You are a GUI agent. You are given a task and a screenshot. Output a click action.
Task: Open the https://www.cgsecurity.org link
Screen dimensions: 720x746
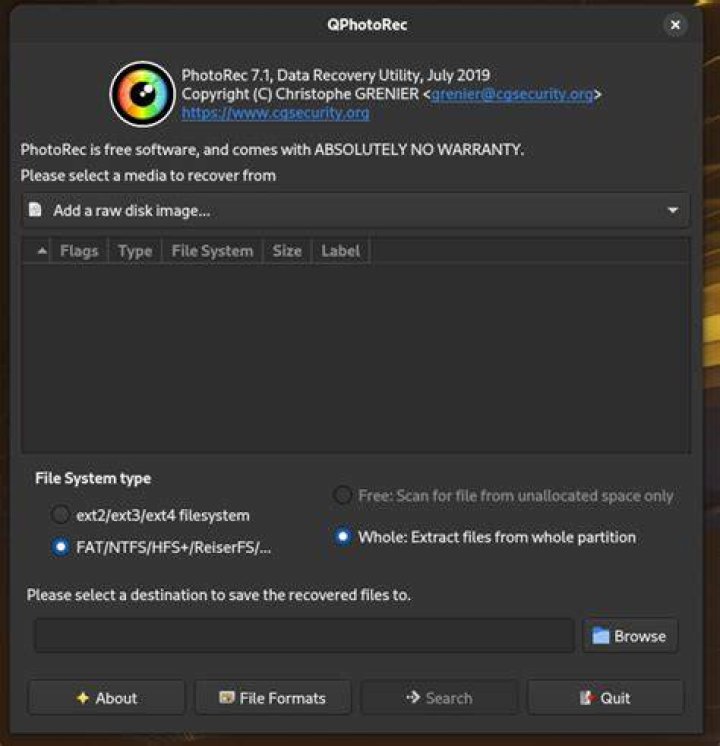click(276, 113)
